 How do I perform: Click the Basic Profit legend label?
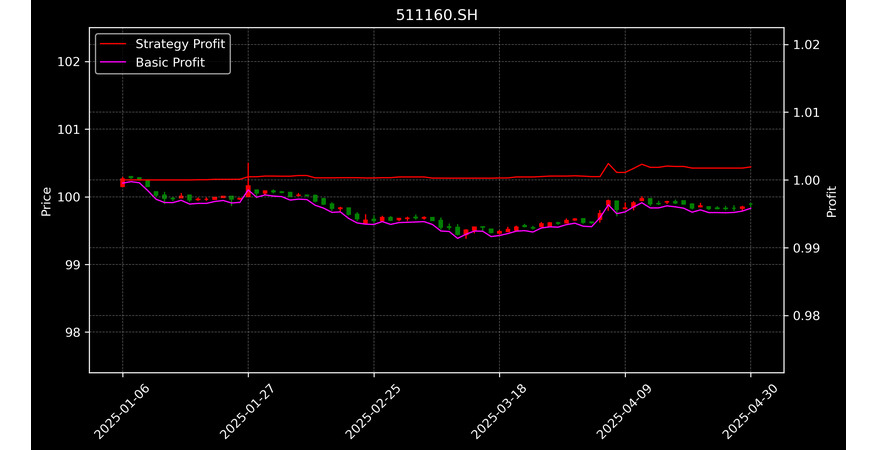coord(170,63)
